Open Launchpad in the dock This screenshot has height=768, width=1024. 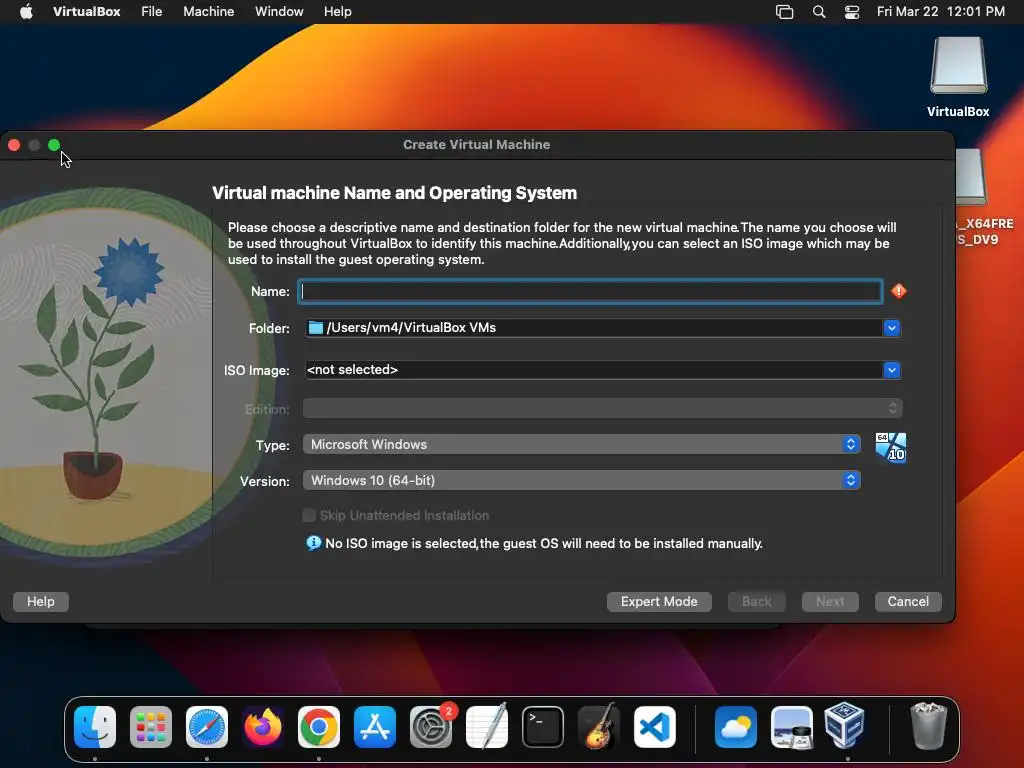[151, 727]
